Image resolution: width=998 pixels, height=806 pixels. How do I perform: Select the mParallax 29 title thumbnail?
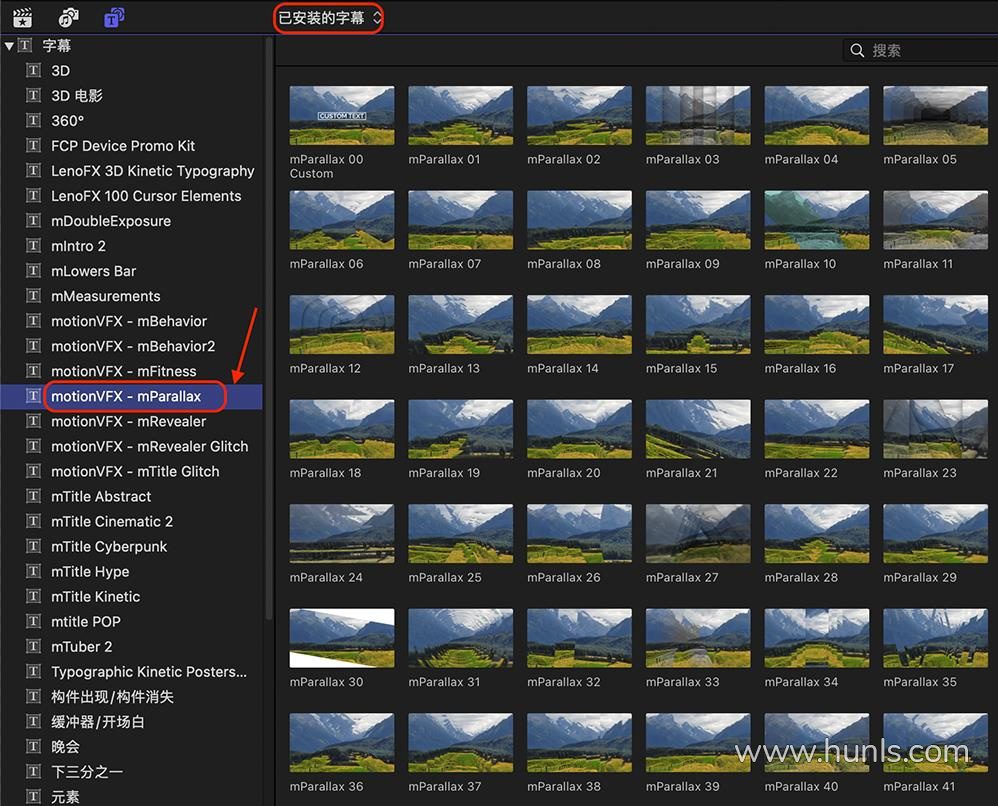(x=936, y=533)
